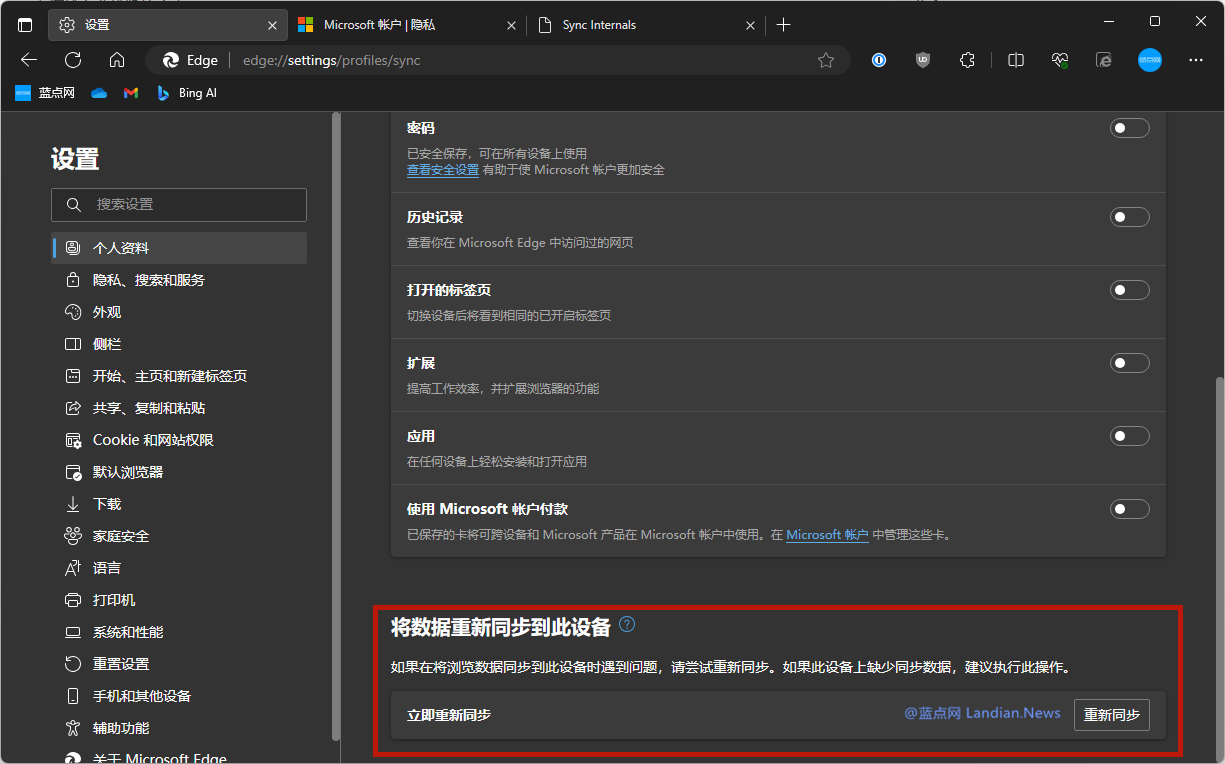Open the split screen icon in toolbar
Screen dimensions: 1225x764
(1015, 60)
